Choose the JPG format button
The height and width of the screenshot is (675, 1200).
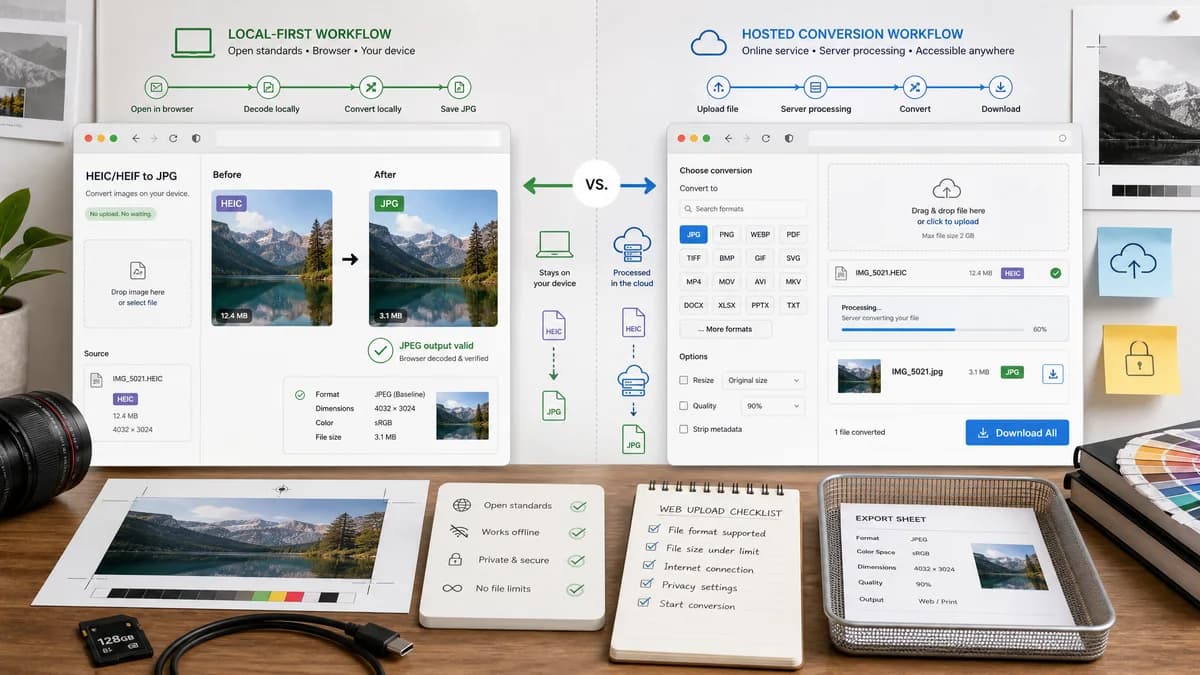click(693, 234)
